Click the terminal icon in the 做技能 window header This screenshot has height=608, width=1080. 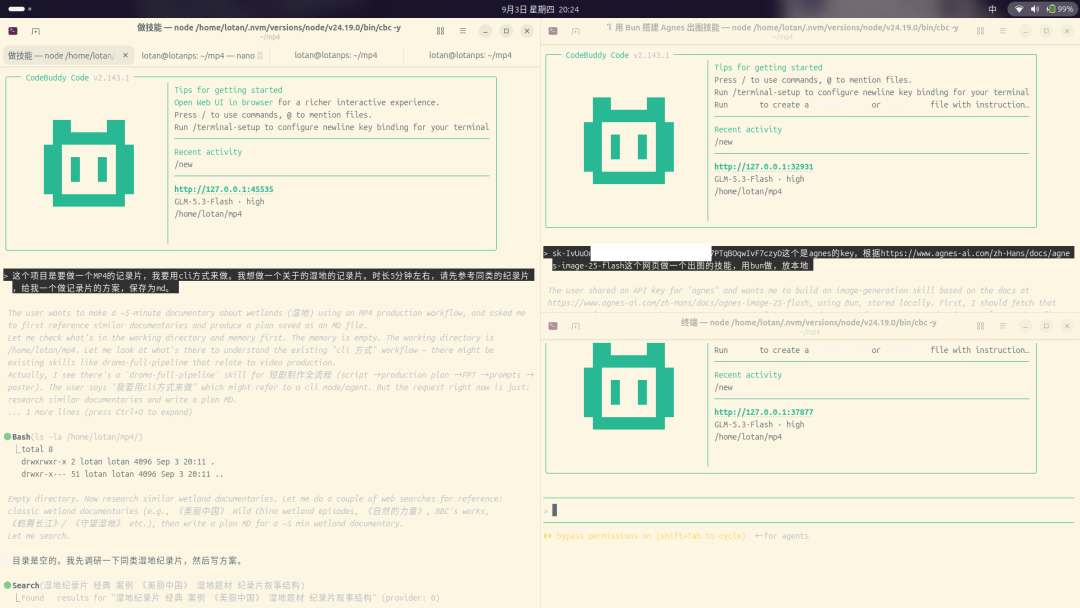coord(13,31)
